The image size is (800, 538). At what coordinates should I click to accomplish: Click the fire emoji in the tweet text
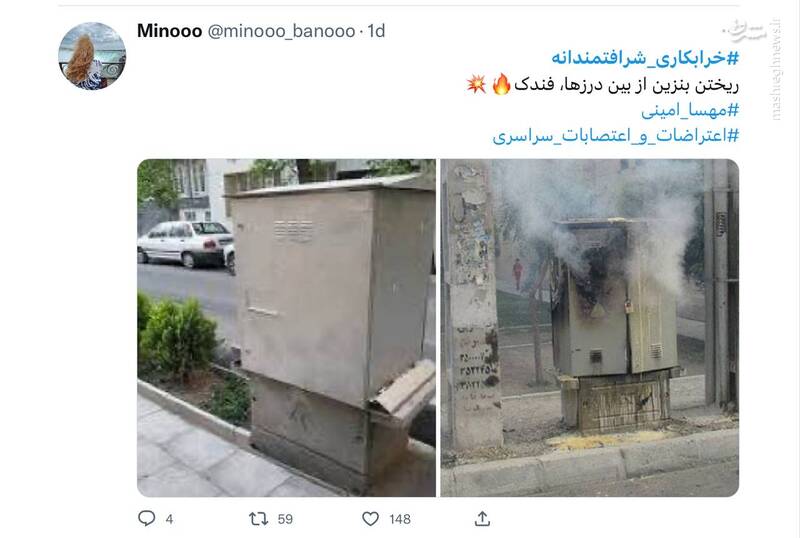[x=502, y=84]
